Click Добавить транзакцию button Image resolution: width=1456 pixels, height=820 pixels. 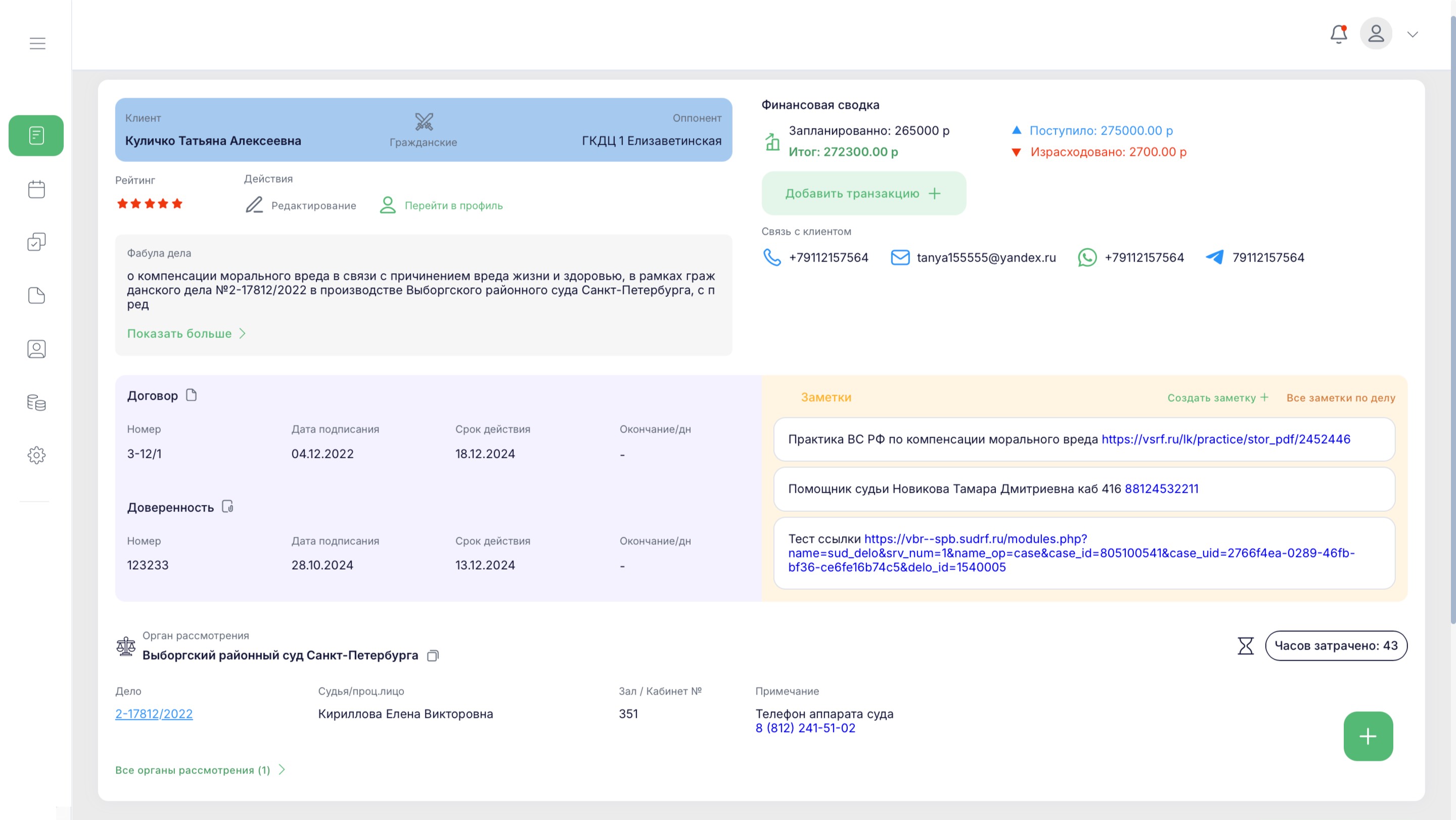point(863,193)
